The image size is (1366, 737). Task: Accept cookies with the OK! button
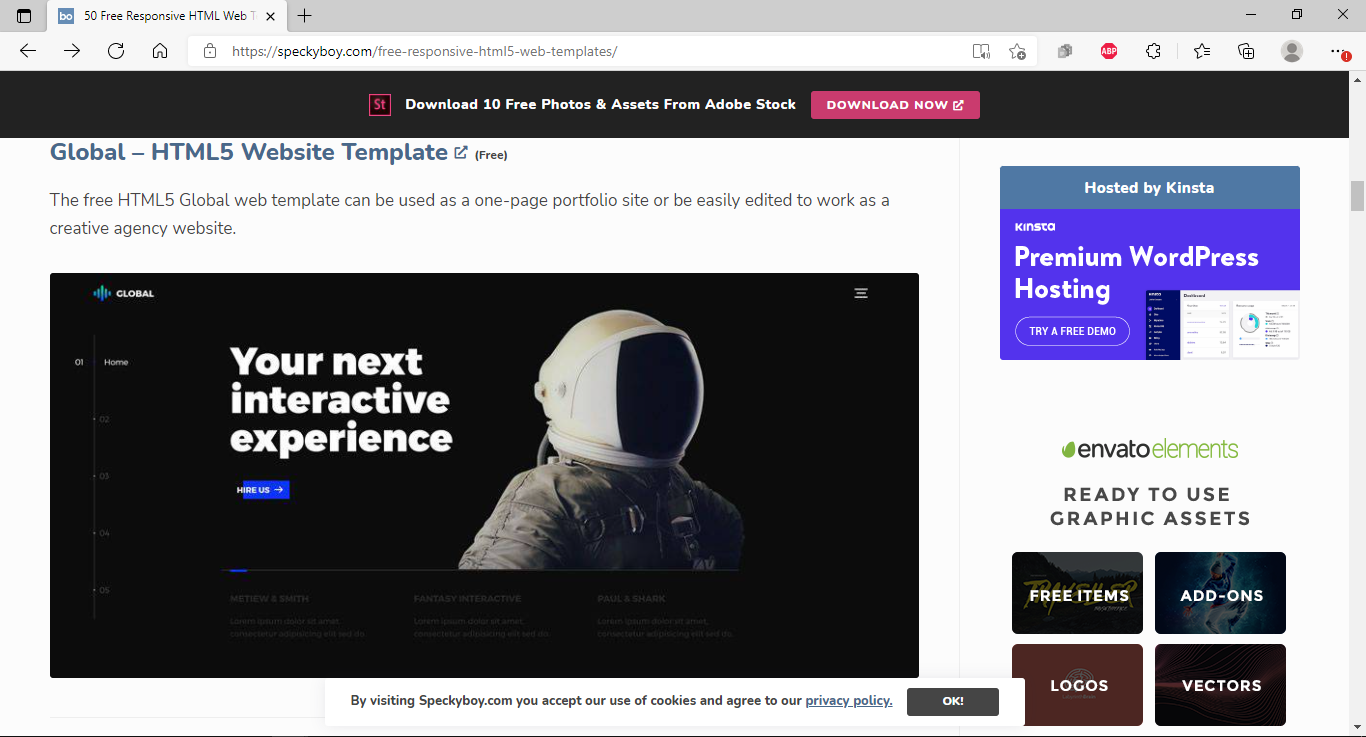click(x=952, y=701)
